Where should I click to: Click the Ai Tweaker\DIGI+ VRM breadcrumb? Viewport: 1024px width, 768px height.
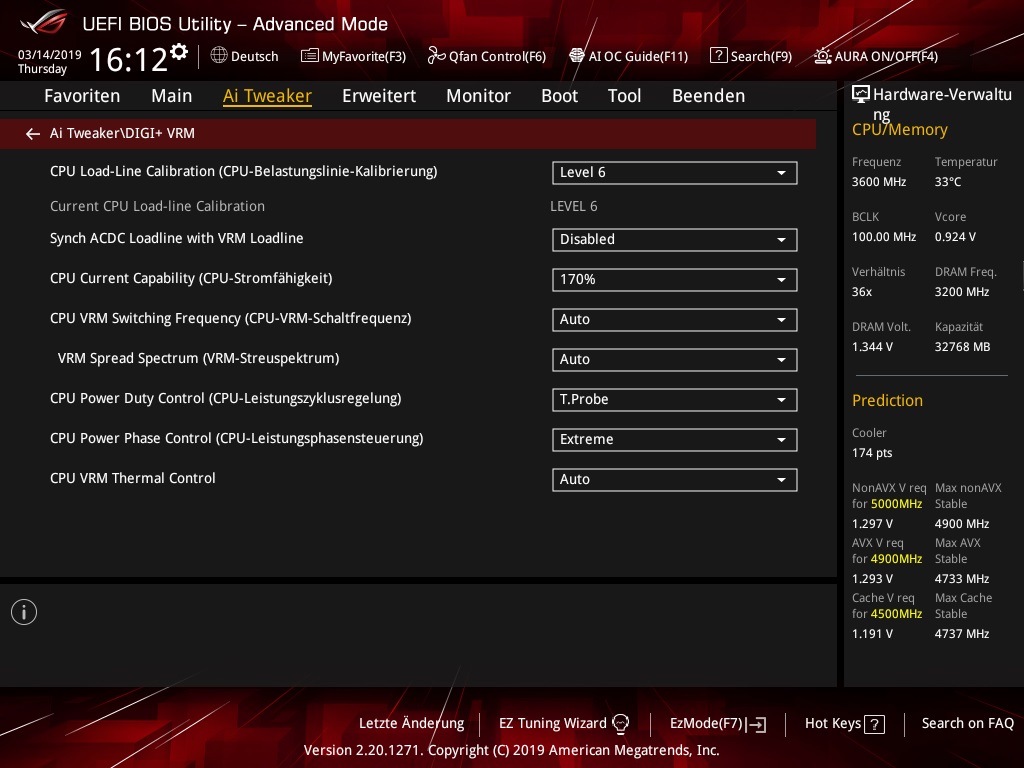122,133
